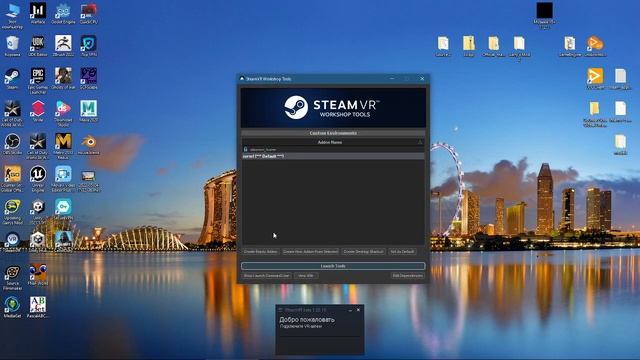640x360 pixels.
Task: Select the orange M Mudbox shortcut
Action: [63, 146]
